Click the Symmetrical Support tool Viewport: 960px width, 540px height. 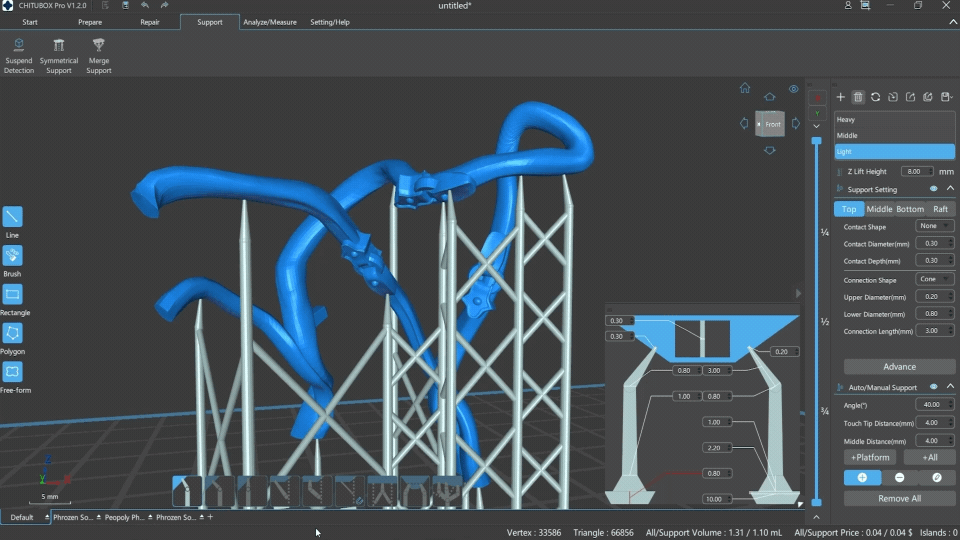59,46
